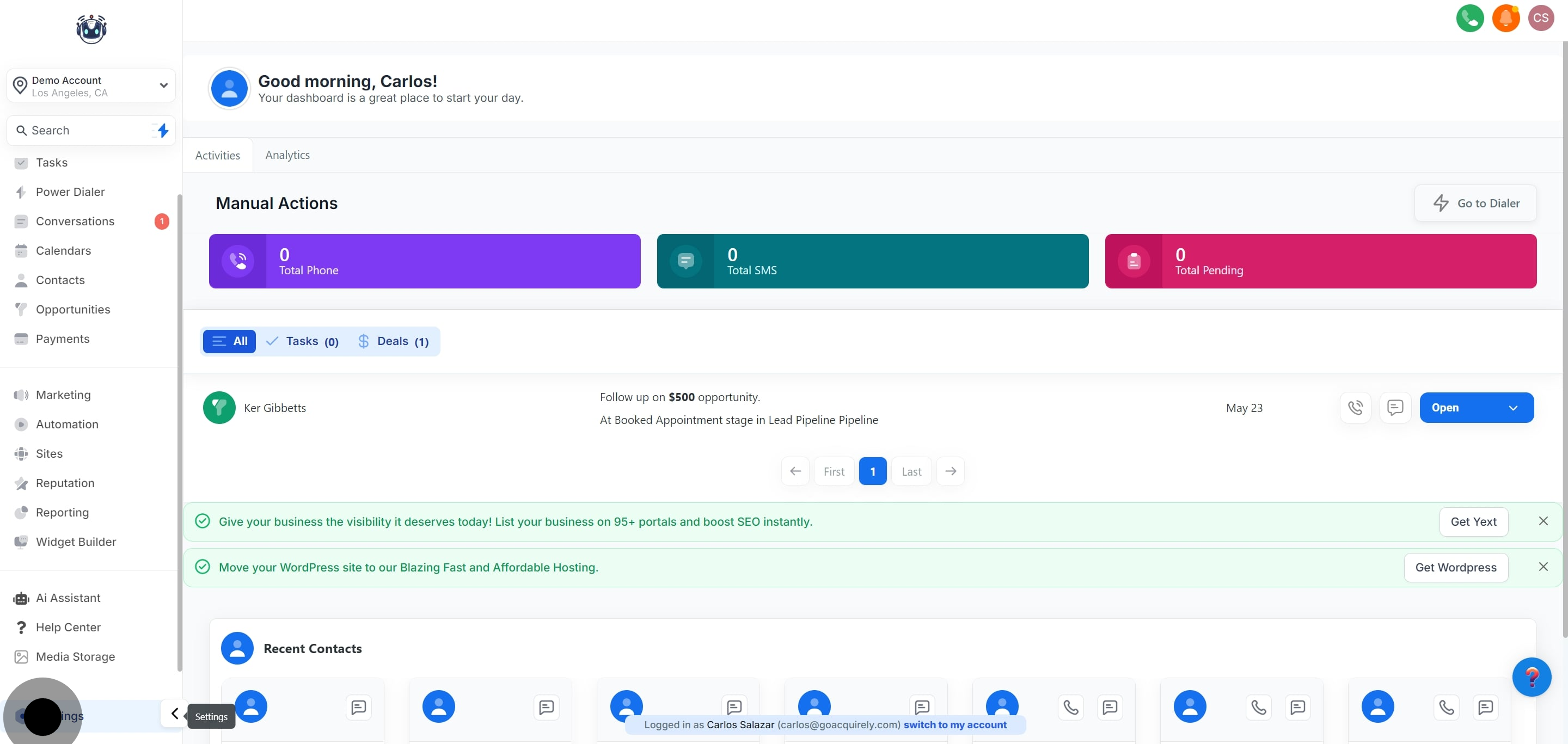Switch to the Analytics tab
The image size is (1568, 744).
pyautogui.click(x=287, y=155)
